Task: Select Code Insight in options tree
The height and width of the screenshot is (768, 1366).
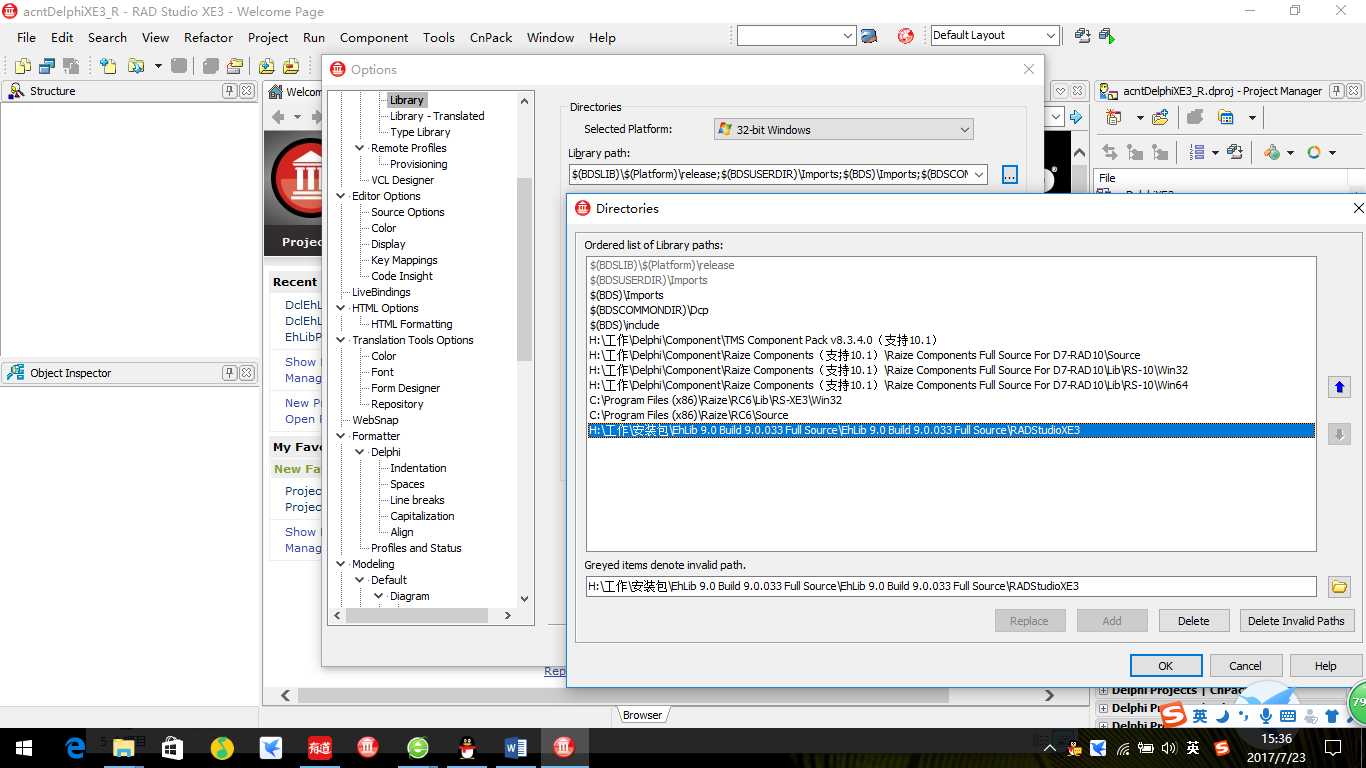Action: click(402, 276)
